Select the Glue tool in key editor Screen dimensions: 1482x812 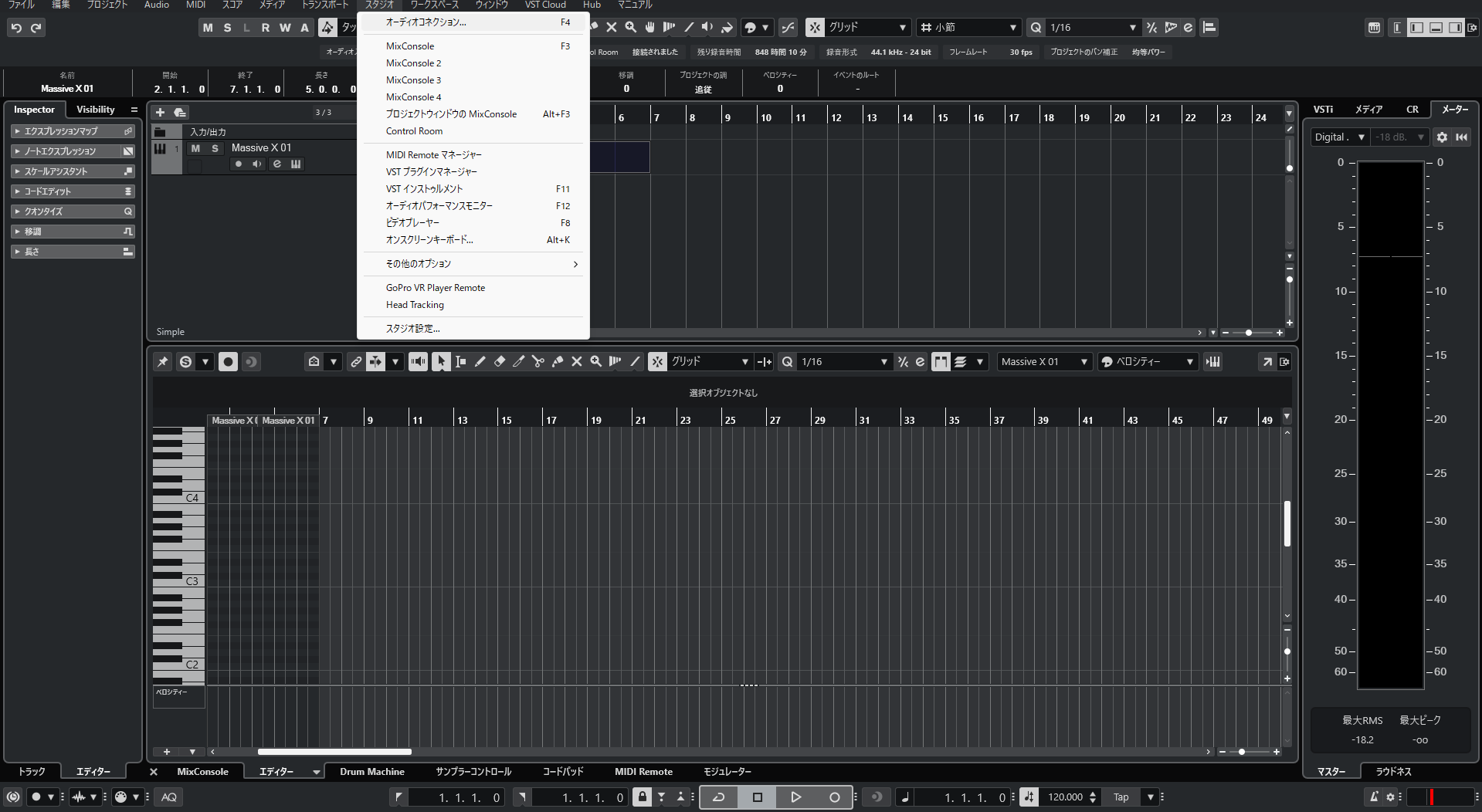[x=558, y=361]
